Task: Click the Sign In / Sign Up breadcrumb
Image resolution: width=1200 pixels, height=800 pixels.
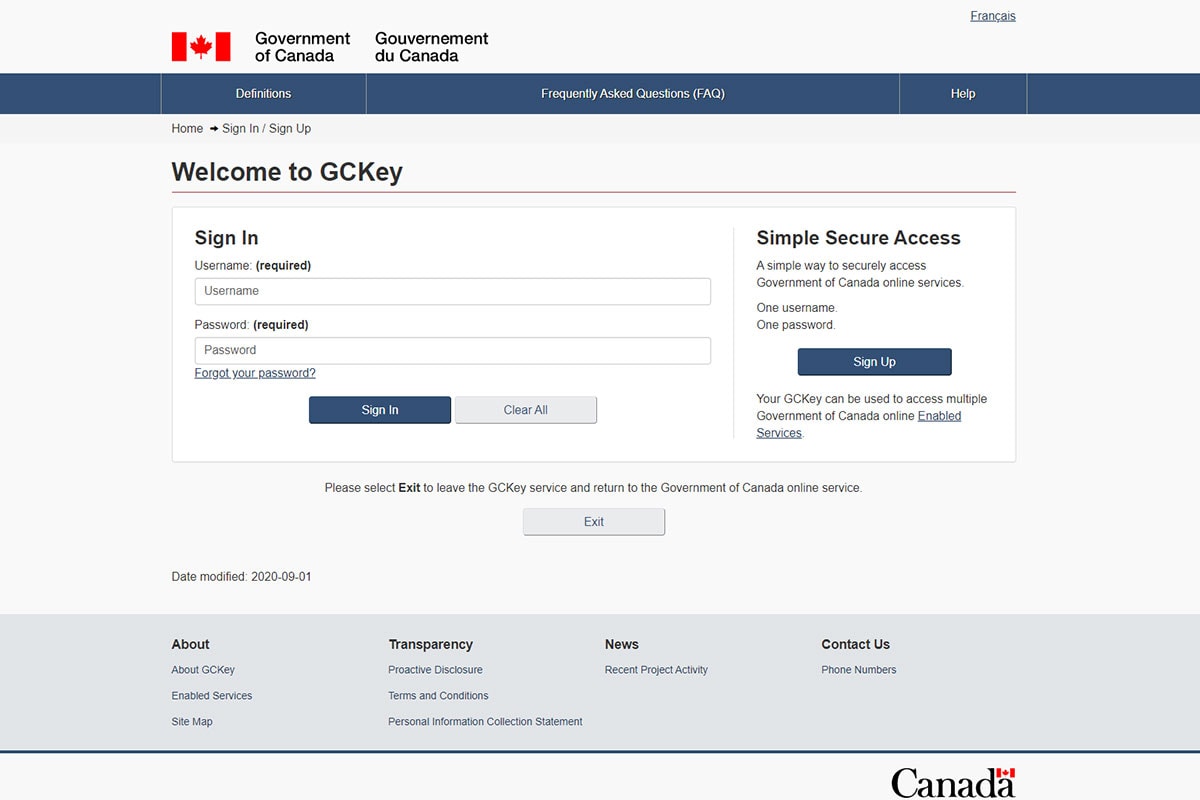Action: click(x=265, y=128)
